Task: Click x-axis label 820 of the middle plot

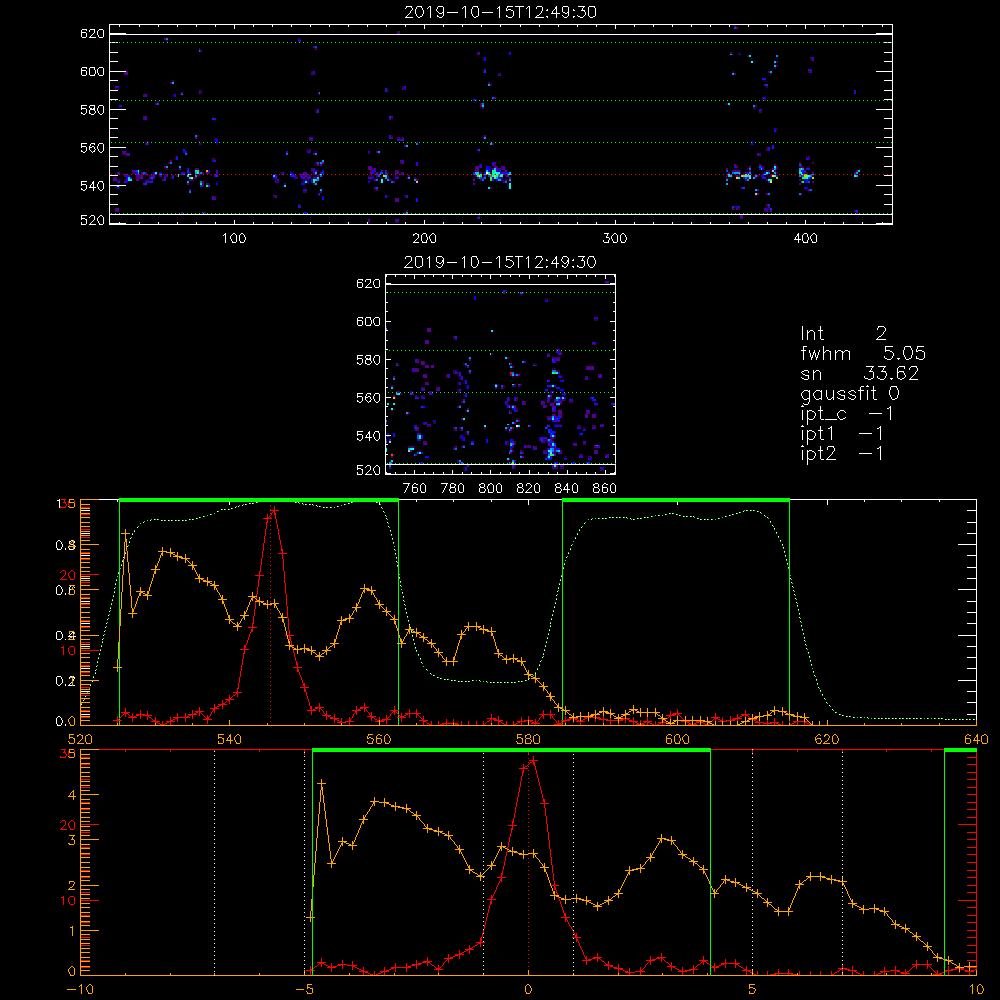Action: [x=529, y=489]
